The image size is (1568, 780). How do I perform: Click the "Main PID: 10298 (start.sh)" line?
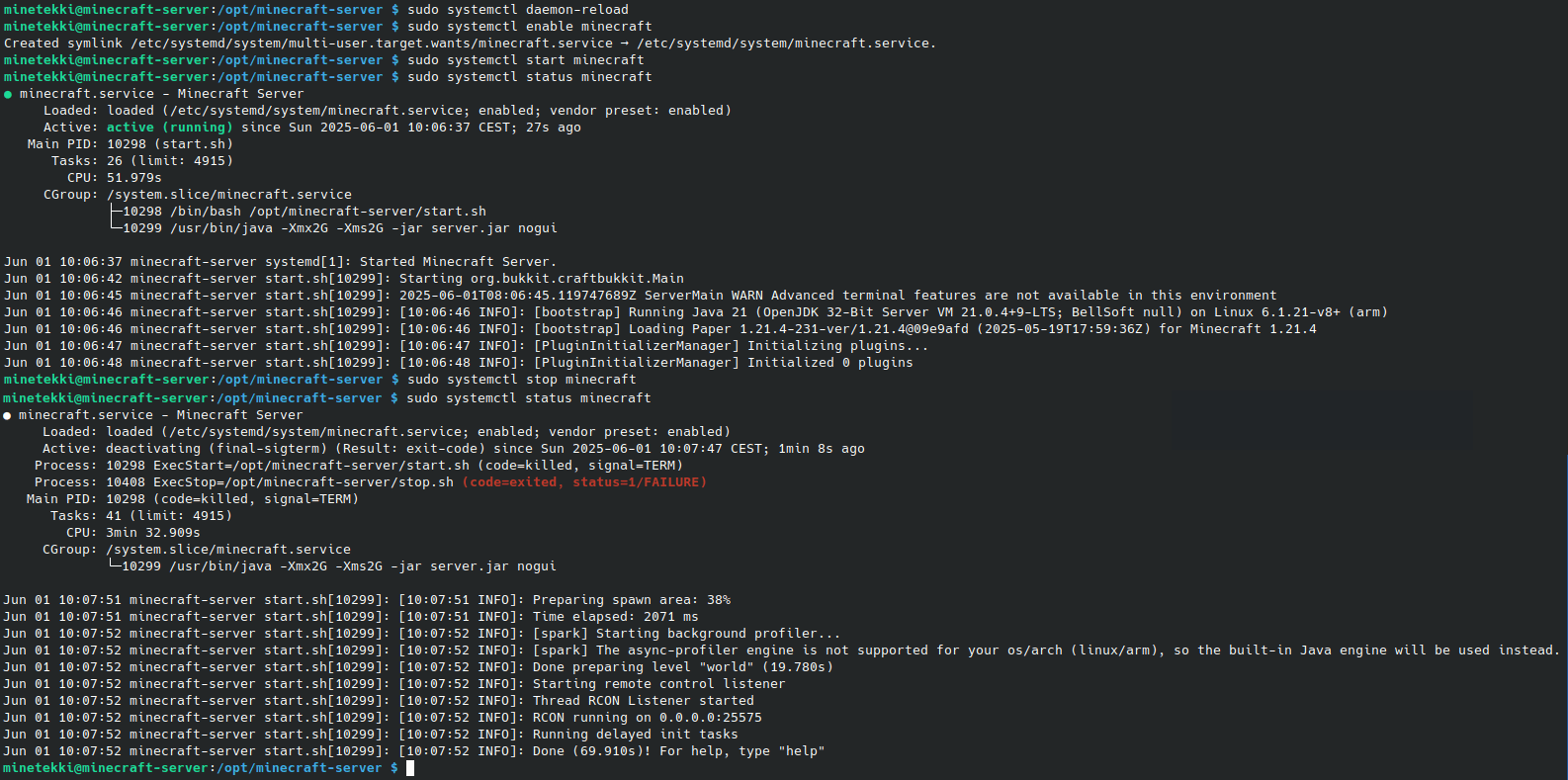pyautogui.click(x=131, y=144)
